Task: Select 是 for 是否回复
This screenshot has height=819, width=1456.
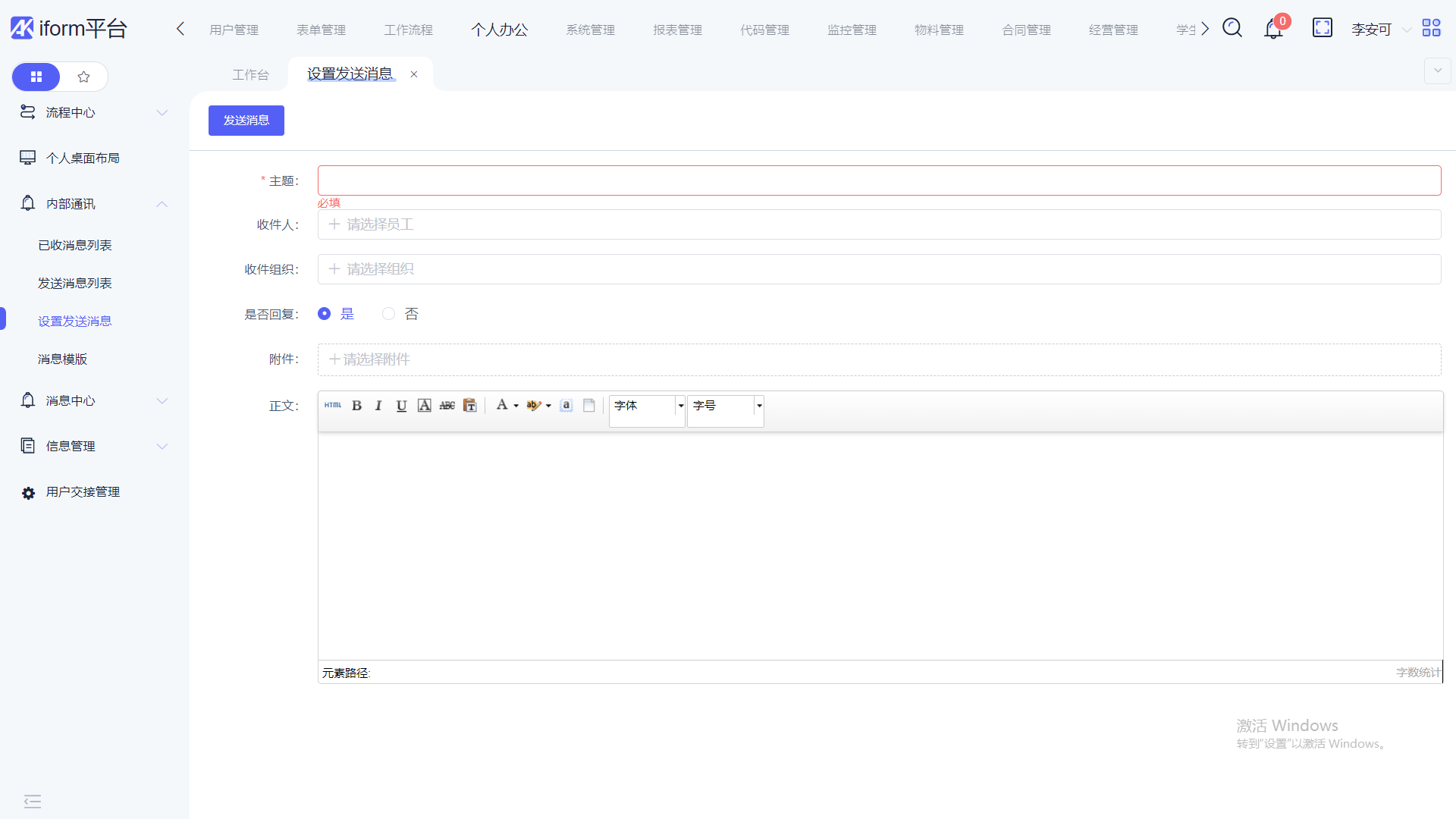Action: click(x=325, y=314)
